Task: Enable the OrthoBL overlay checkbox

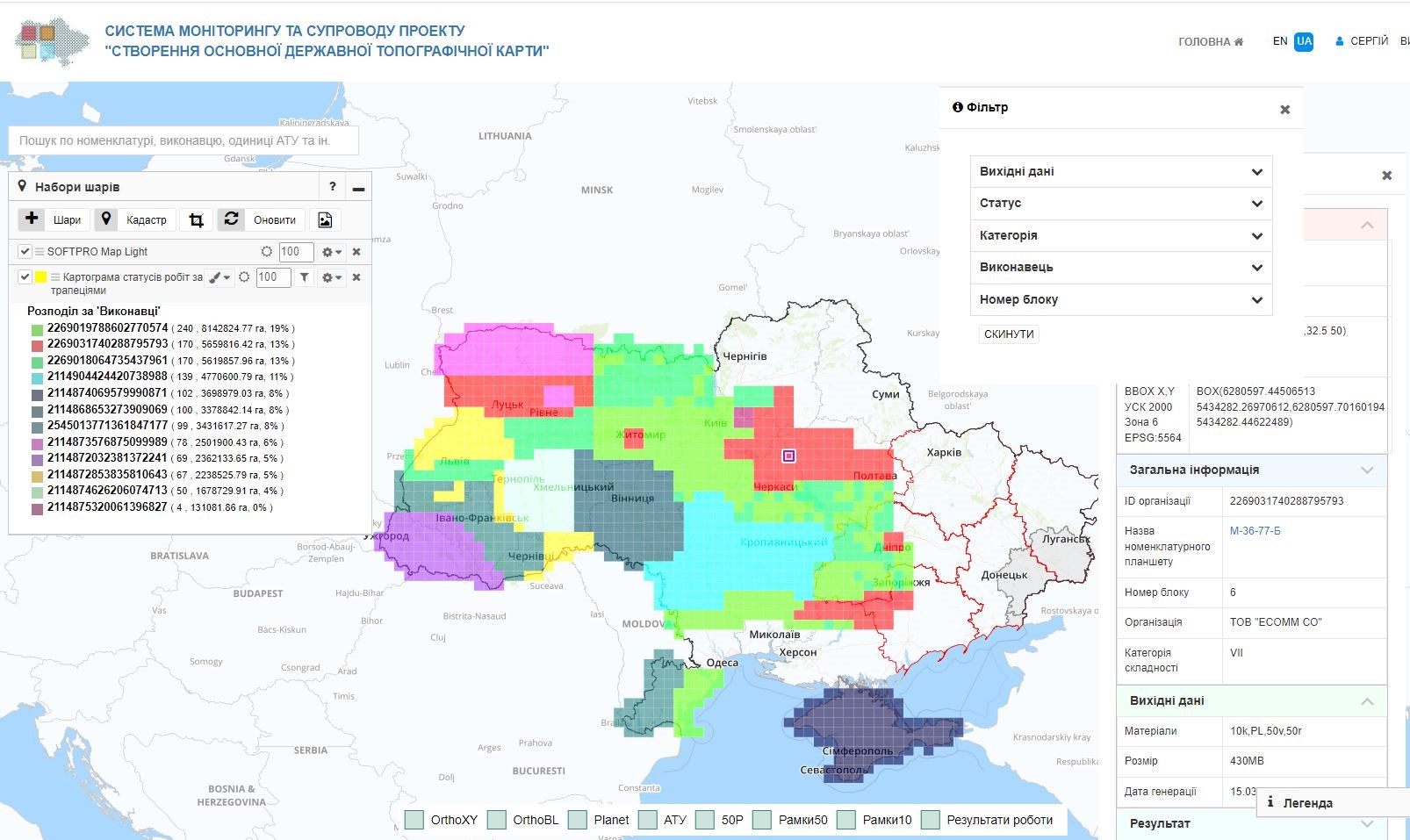Action: (496, 820)
